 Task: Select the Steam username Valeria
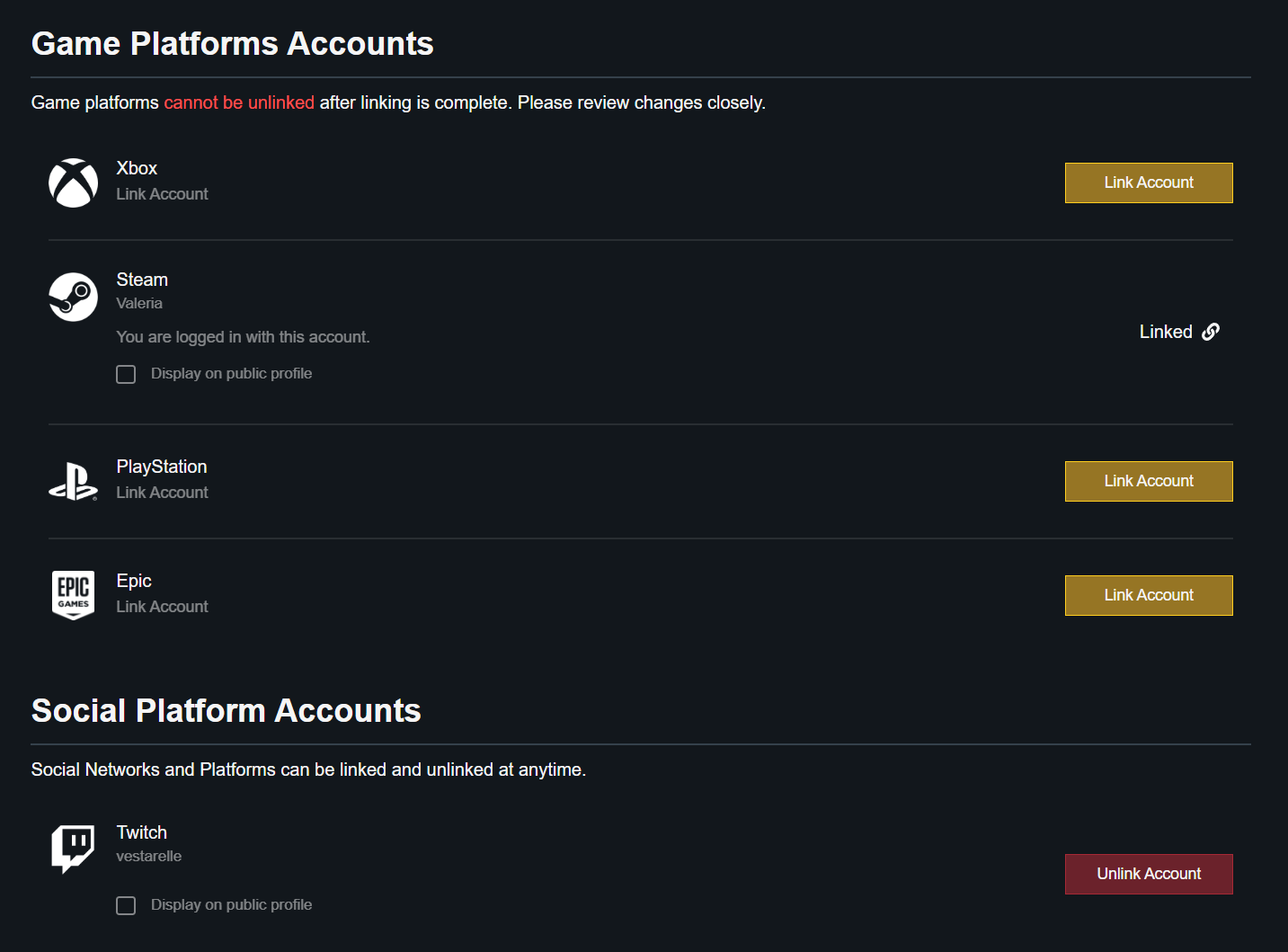[x=139, y=304]
